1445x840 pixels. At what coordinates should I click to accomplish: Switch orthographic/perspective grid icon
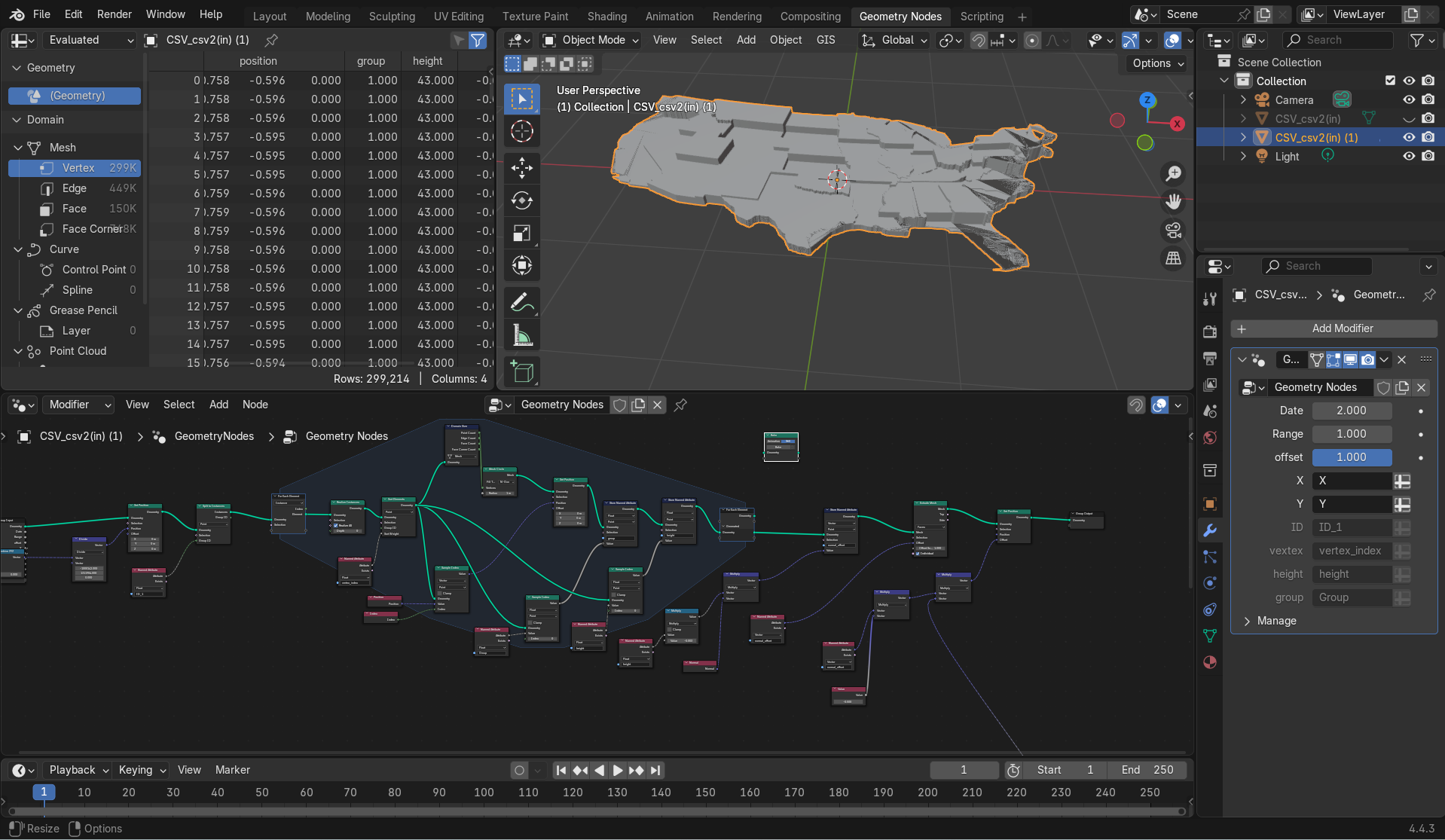pyautogui.click(x=1173, y=258)
